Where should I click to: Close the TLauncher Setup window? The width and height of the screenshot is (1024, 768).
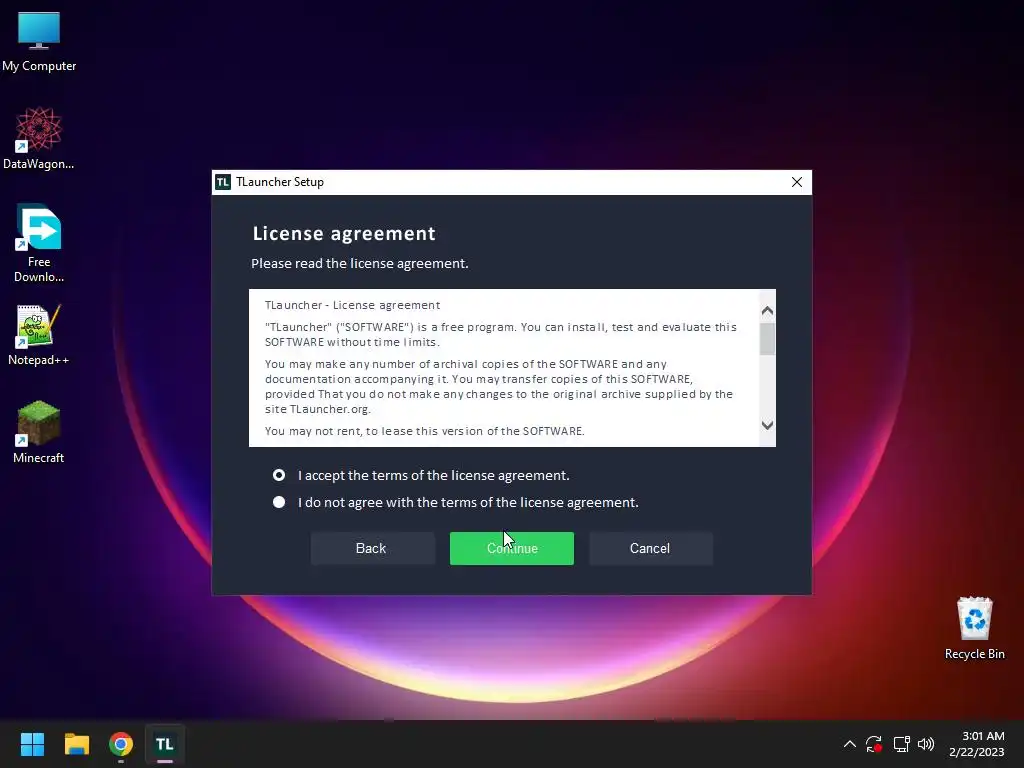[x=797, y=182]
